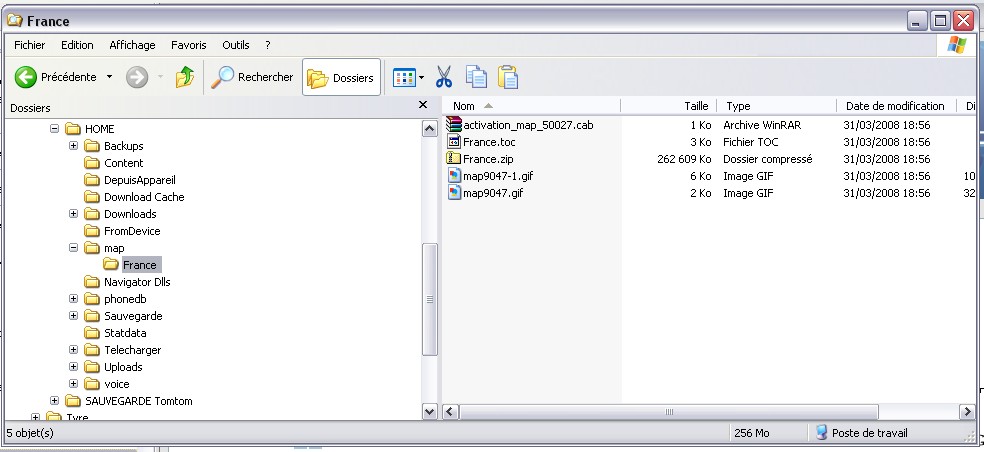Close the Dossiers pane with X
The width and height of the screenshot is (984, 452).
pos(423,105)
